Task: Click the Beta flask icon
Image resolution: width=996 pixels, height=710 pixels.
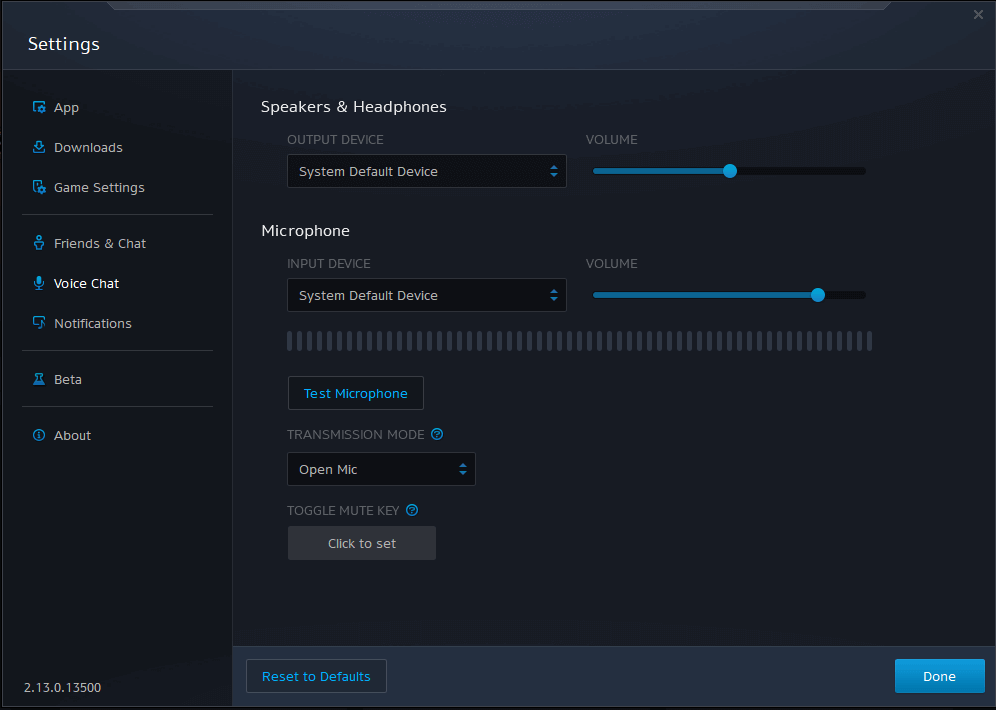Action: (x=39, y=380)
